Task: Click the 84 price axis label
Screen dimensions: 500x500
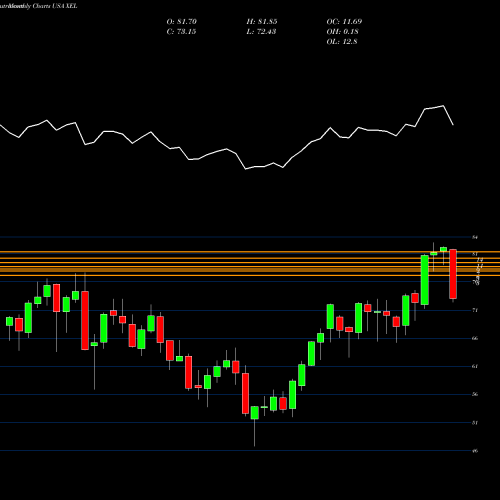Action: [475, 237]
